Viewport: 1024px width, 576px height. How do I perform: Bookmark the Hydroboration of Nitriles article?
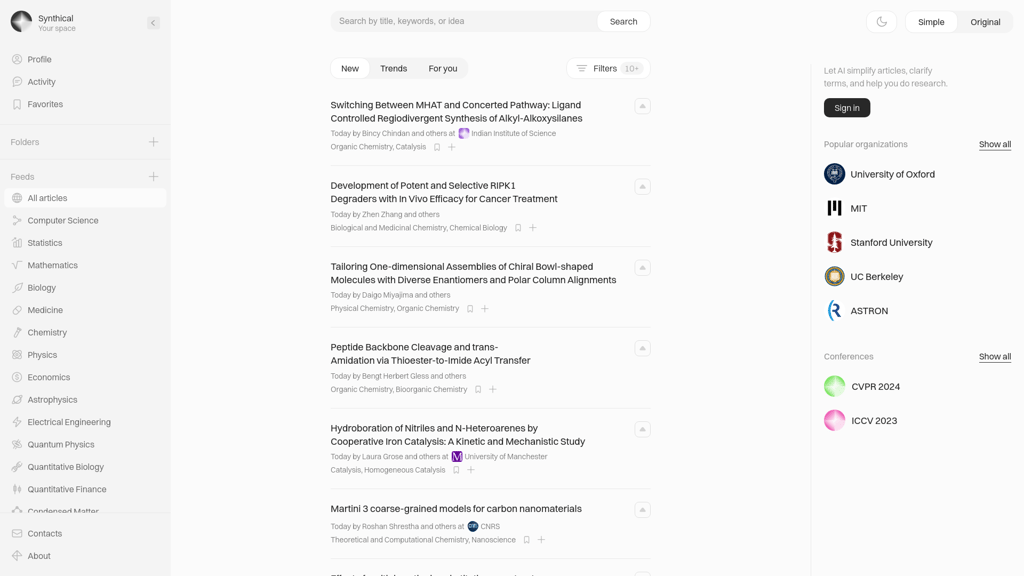(456, 470)
